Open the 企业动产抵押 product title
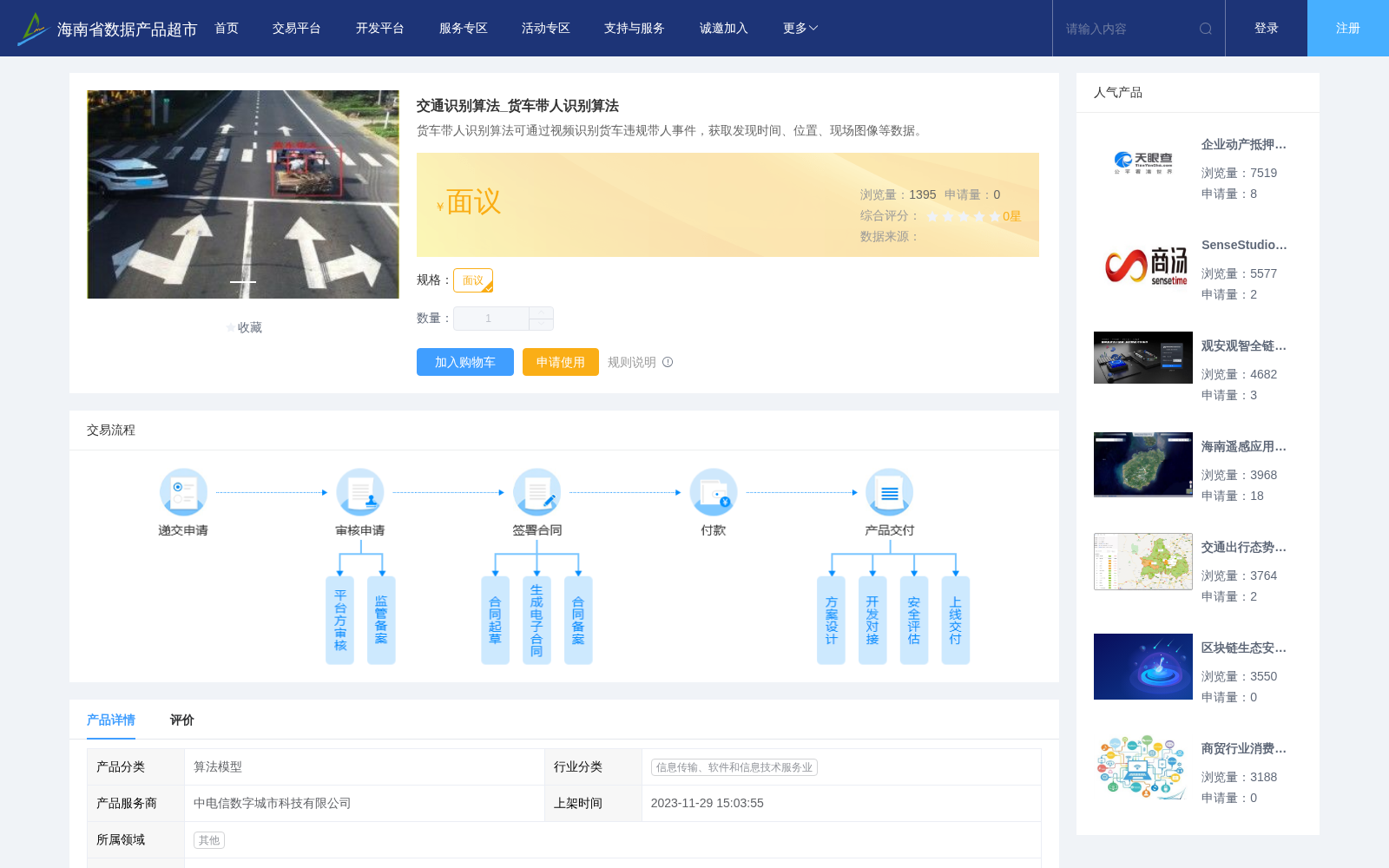Screen dimensions: 1389x868 [x=1244, y=144]
